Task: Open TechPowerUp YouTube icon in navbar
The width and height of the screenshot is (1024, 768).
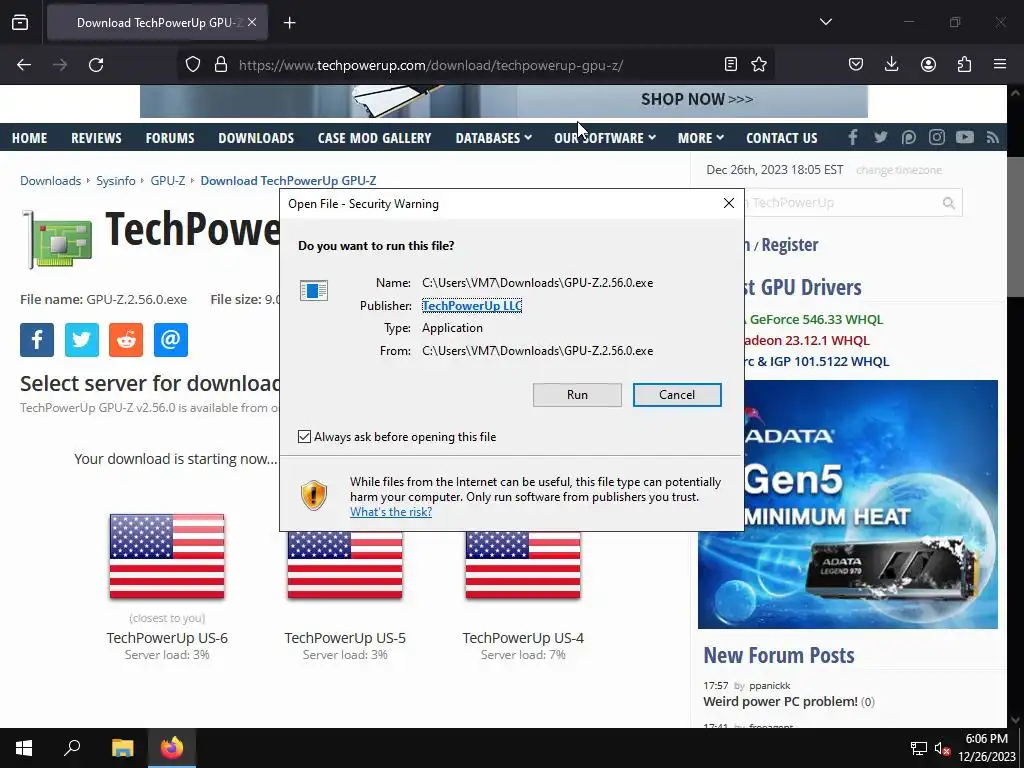Action: pyautogui.click(x=965, y=137)
